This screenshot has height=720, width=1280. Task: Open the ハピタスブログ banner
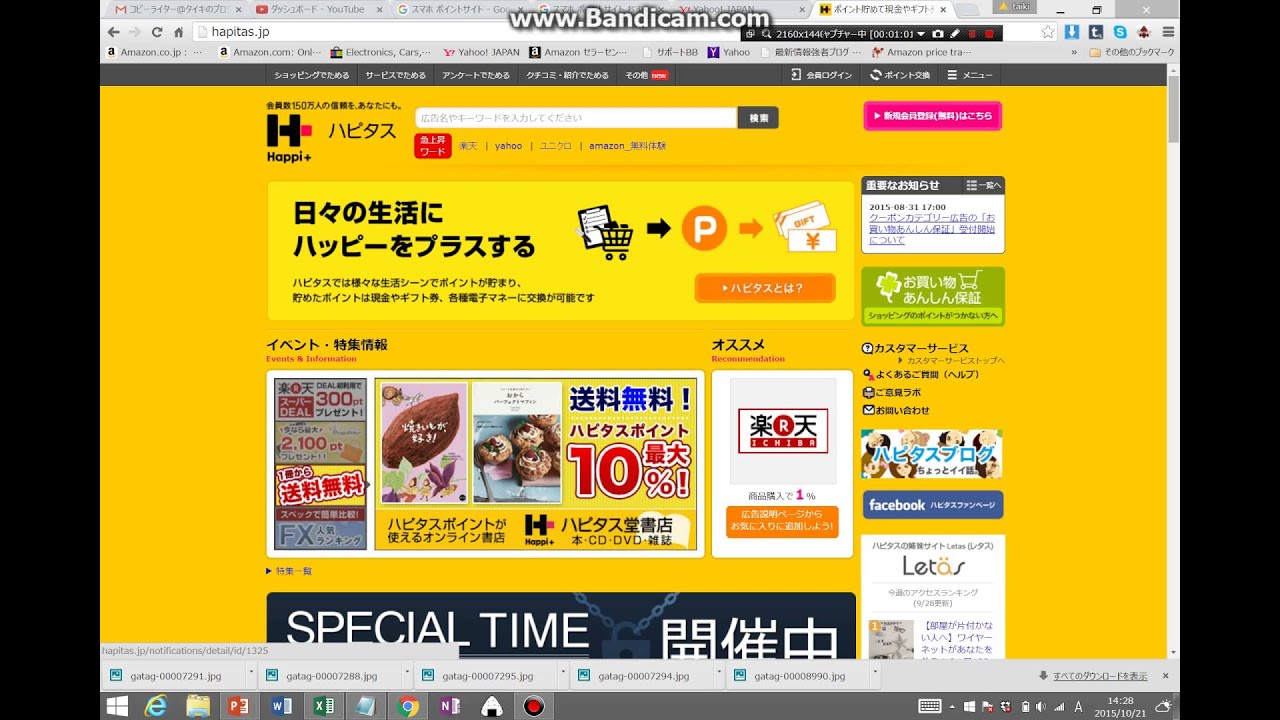(931, 454)
